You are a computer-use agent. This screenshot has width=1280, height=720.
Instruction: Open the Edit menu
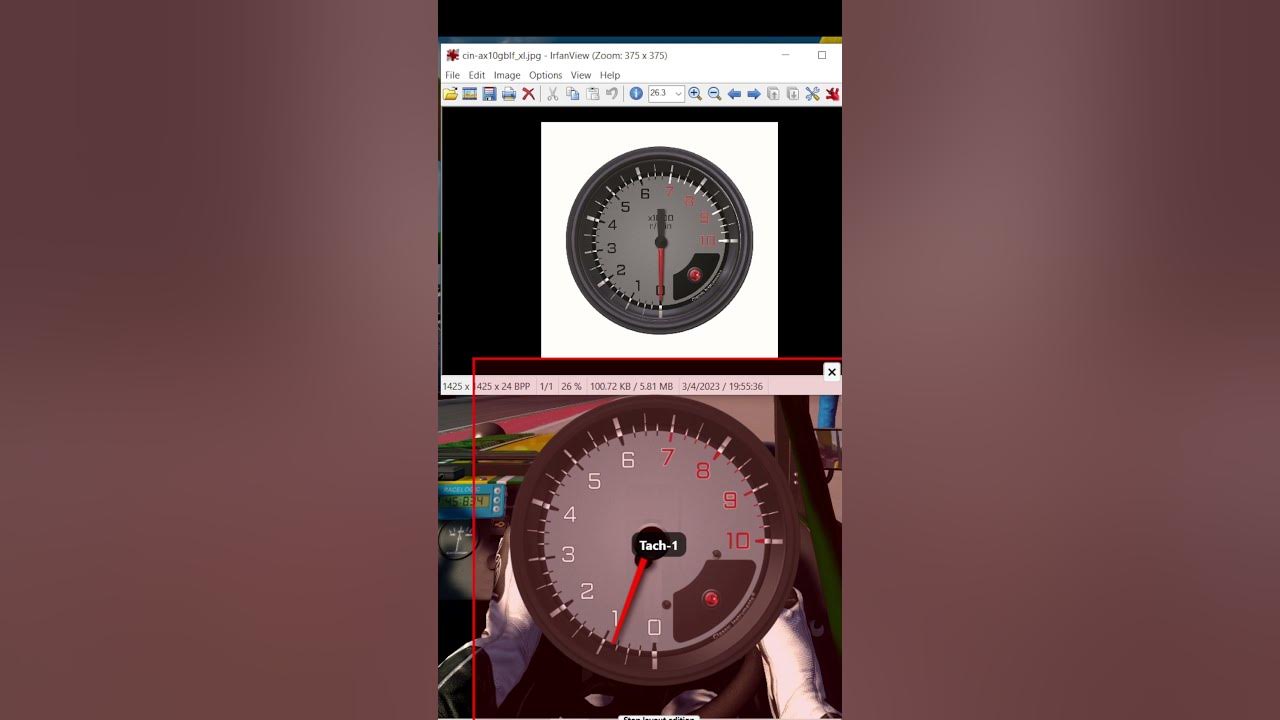tap(477, 75)
